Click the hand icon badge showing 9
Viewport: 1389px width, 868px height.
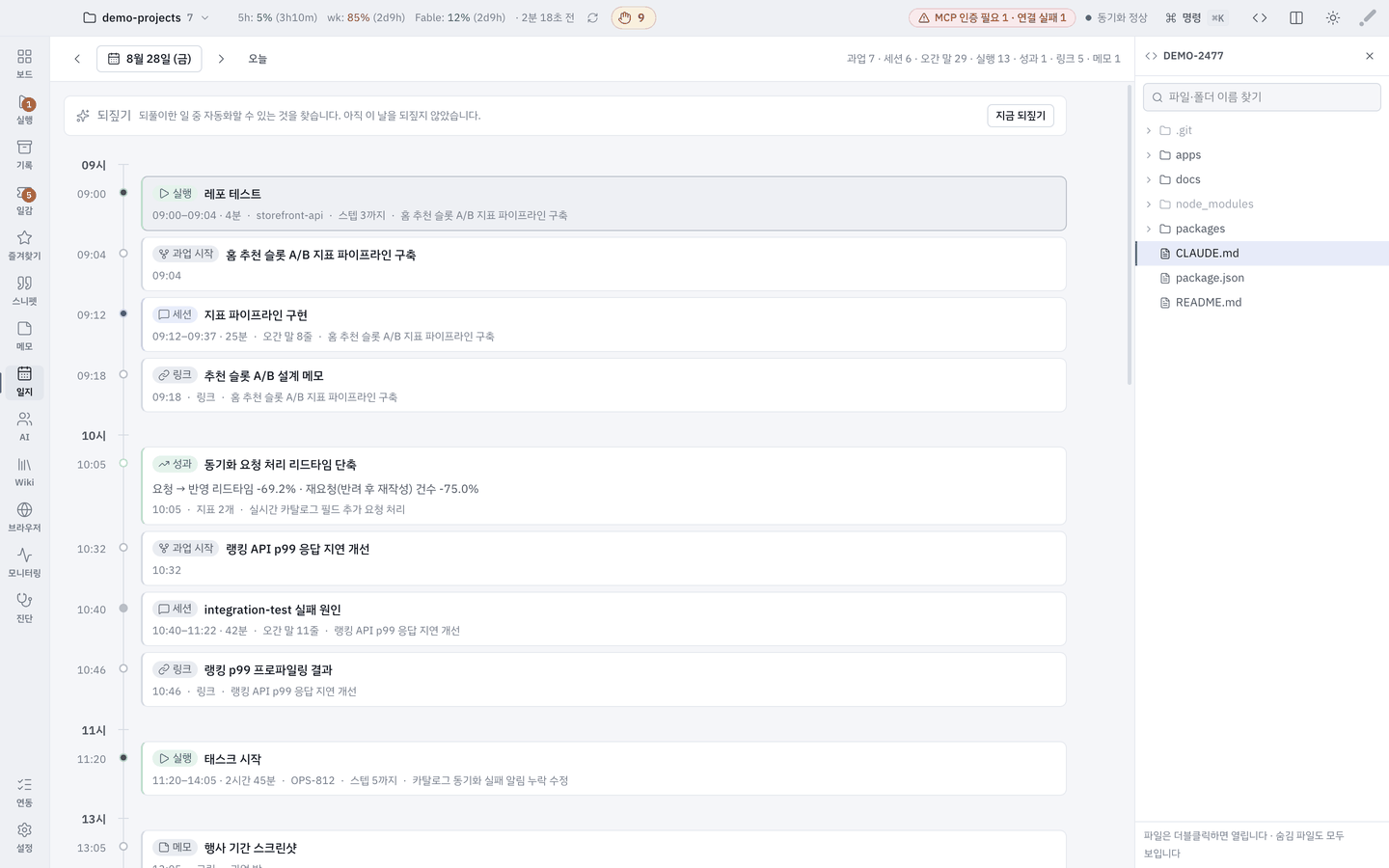coord(634,17)
